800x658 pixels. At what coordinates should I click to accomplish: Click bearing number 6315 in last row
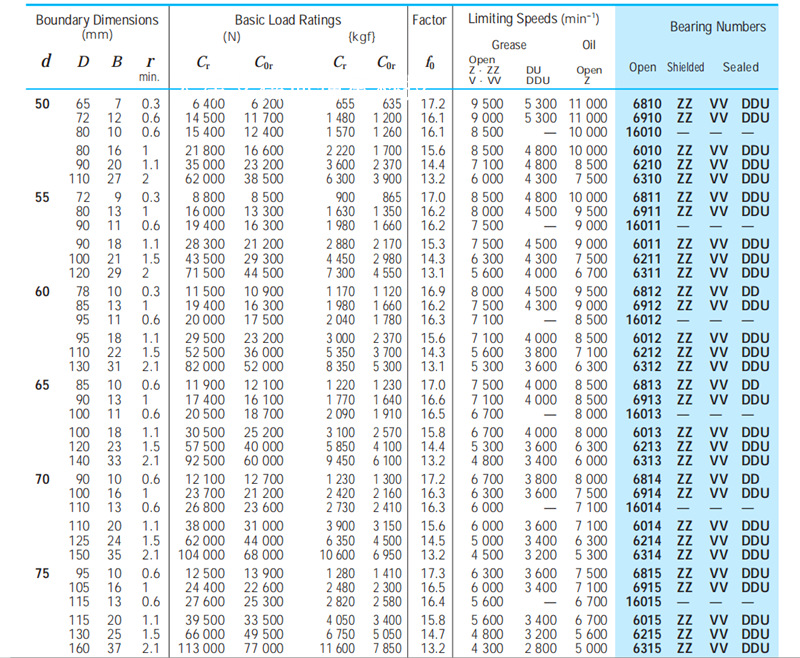(x=647, y=648)
